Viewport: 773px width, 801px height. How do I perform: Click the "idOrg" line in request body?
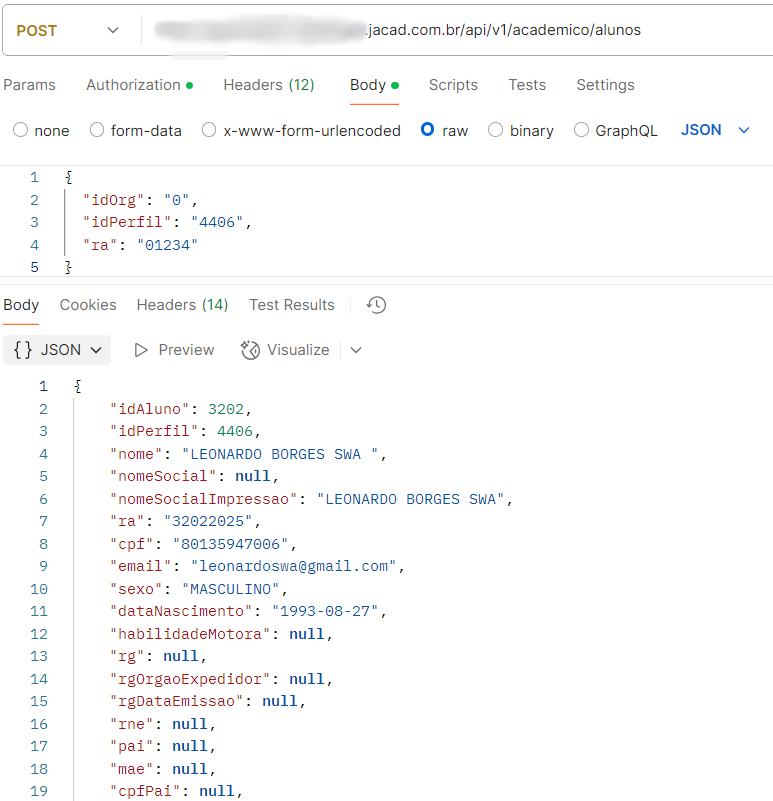click(140, 200)
